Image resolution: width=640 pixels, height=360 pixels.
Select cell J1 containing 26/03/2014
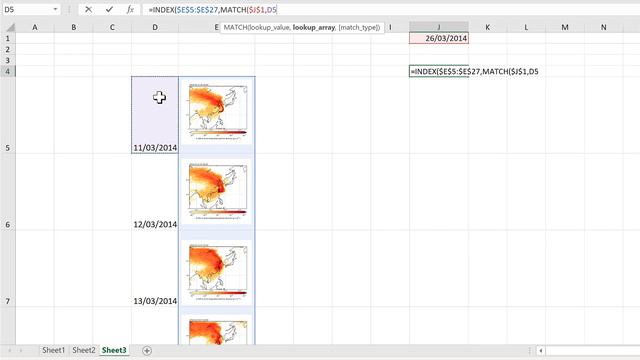pos(439,38)
